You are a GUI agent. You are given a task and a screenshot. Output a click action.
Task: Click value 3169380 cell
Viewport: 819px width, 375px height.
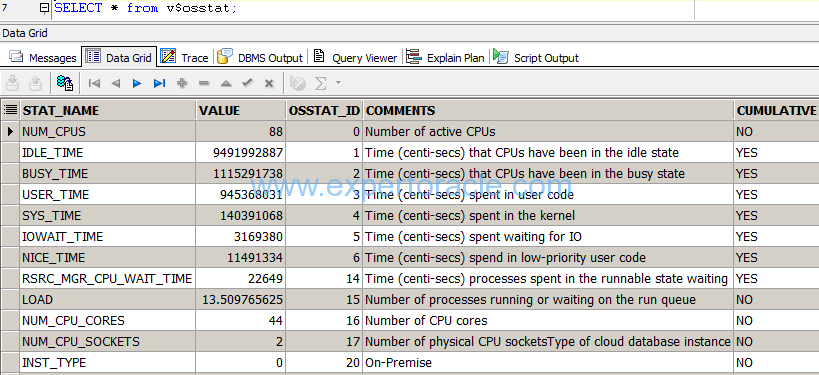click(x=241, y=237)
